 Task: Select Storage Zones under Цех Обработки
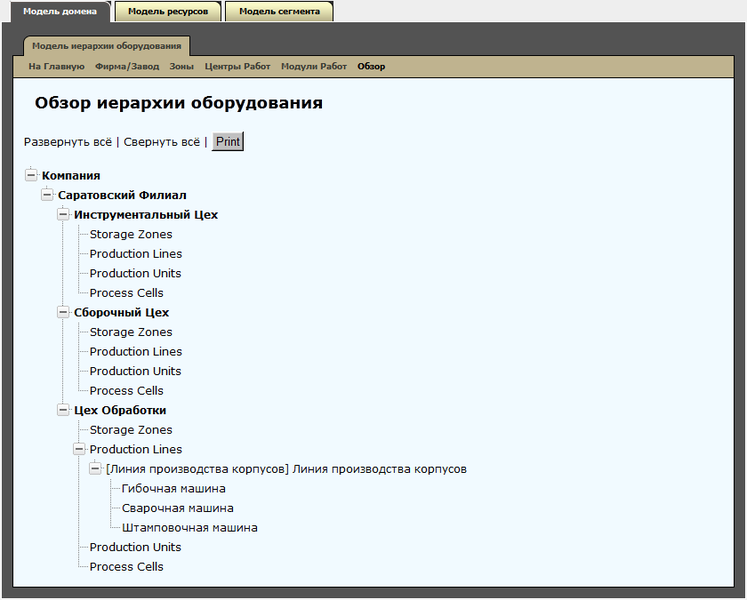click(x=131, y=429)
